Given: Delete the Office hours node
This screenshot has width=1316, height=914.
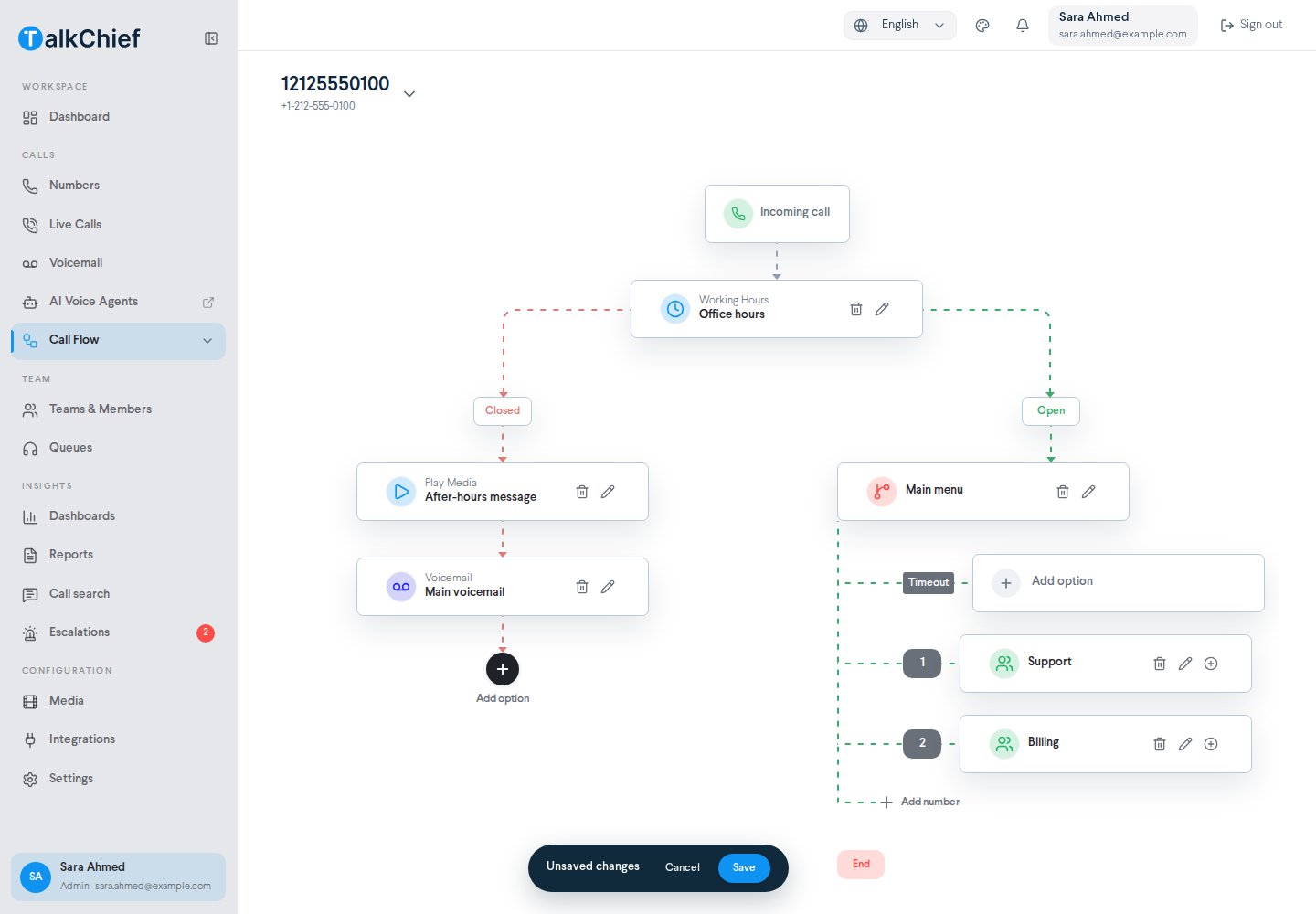Looking at the screenshot, I should coord(856,309).
